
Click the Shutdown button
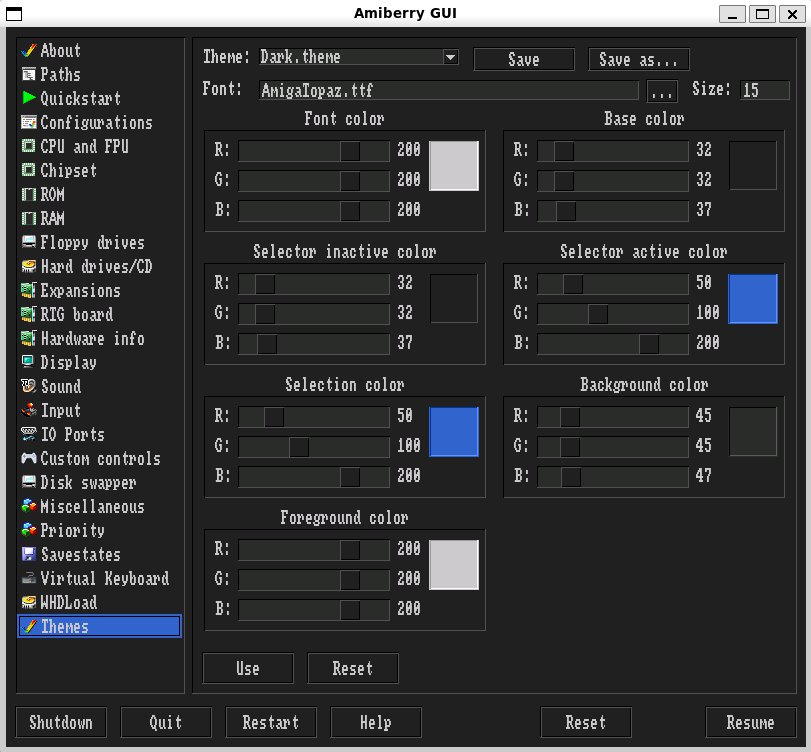tap(61, 722)
